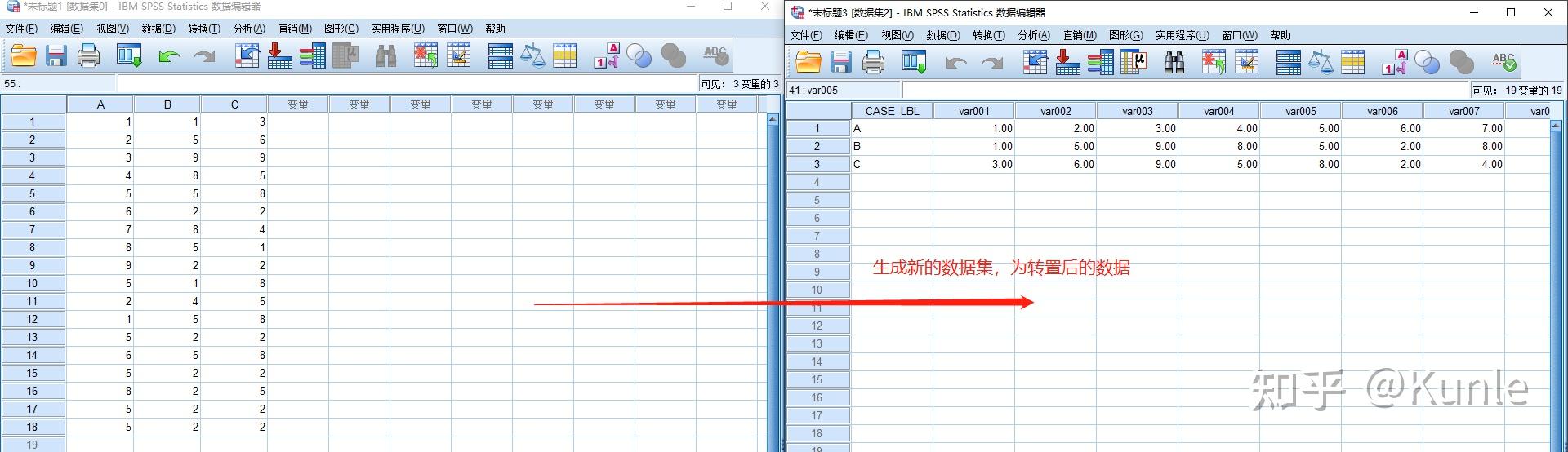Open 文件(F) menu in left window

tap(21, 29)
